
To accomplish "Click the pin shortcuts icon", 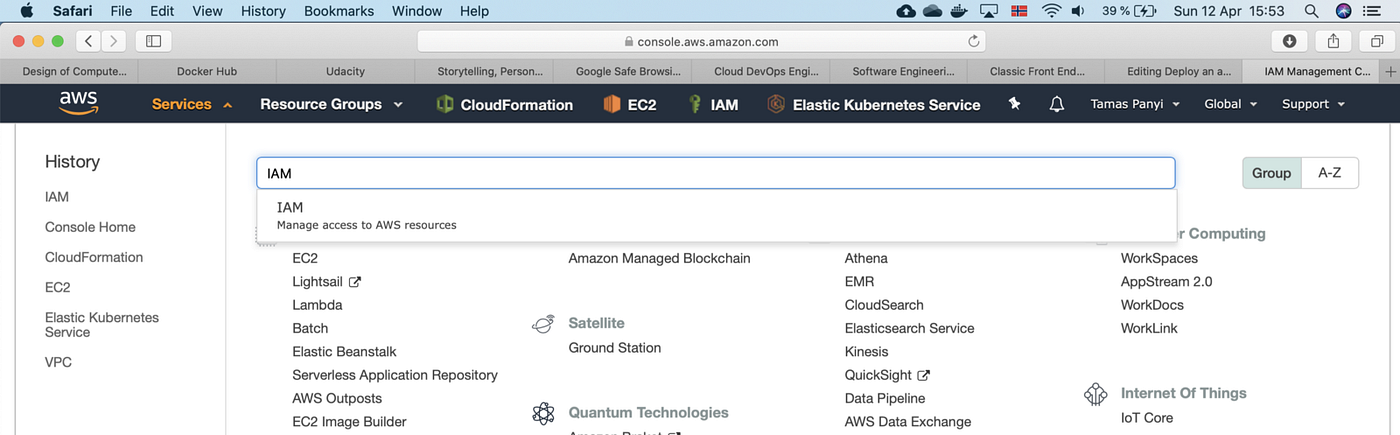I will (1015, 104).
